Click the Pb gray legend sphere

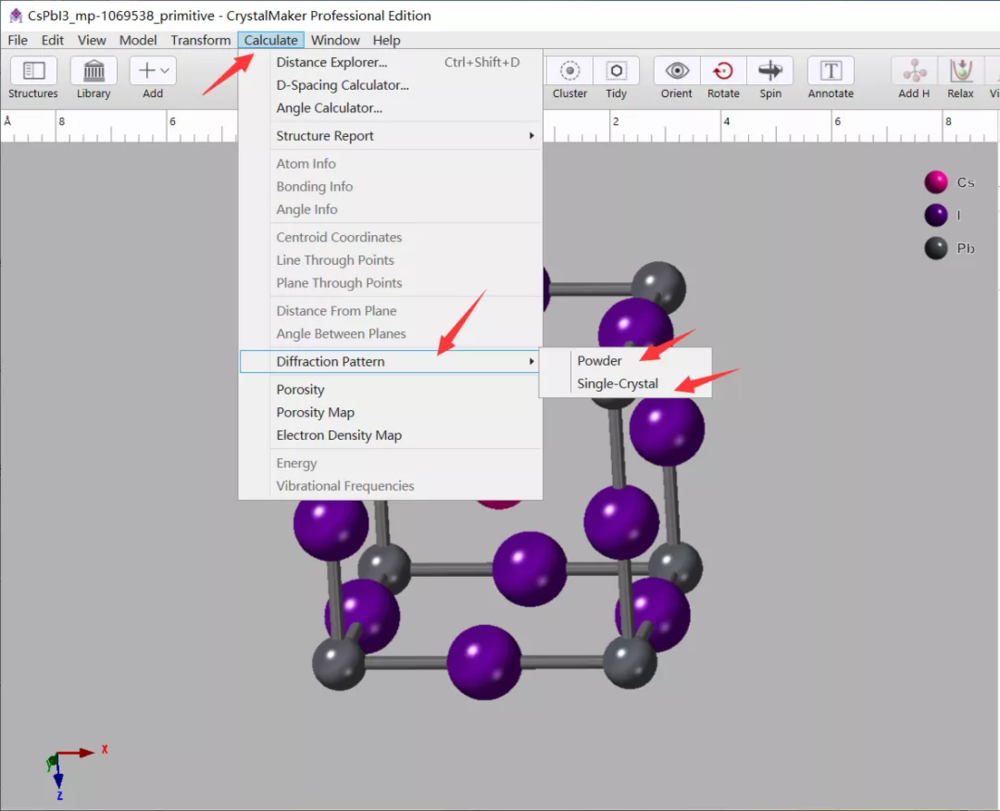click(936, 249)
